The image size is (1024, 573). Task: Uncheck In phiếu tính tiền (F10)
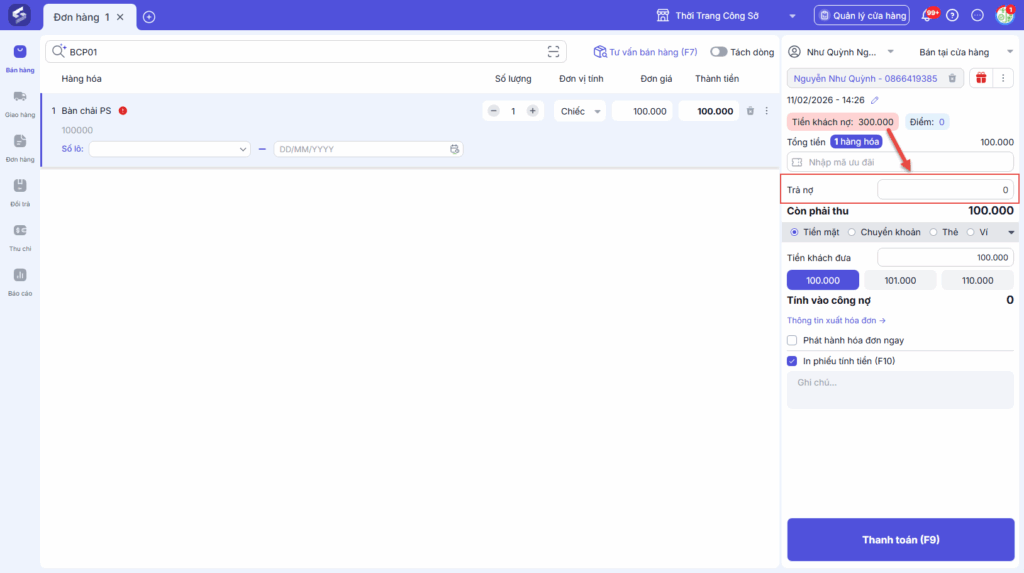point(792,361)
